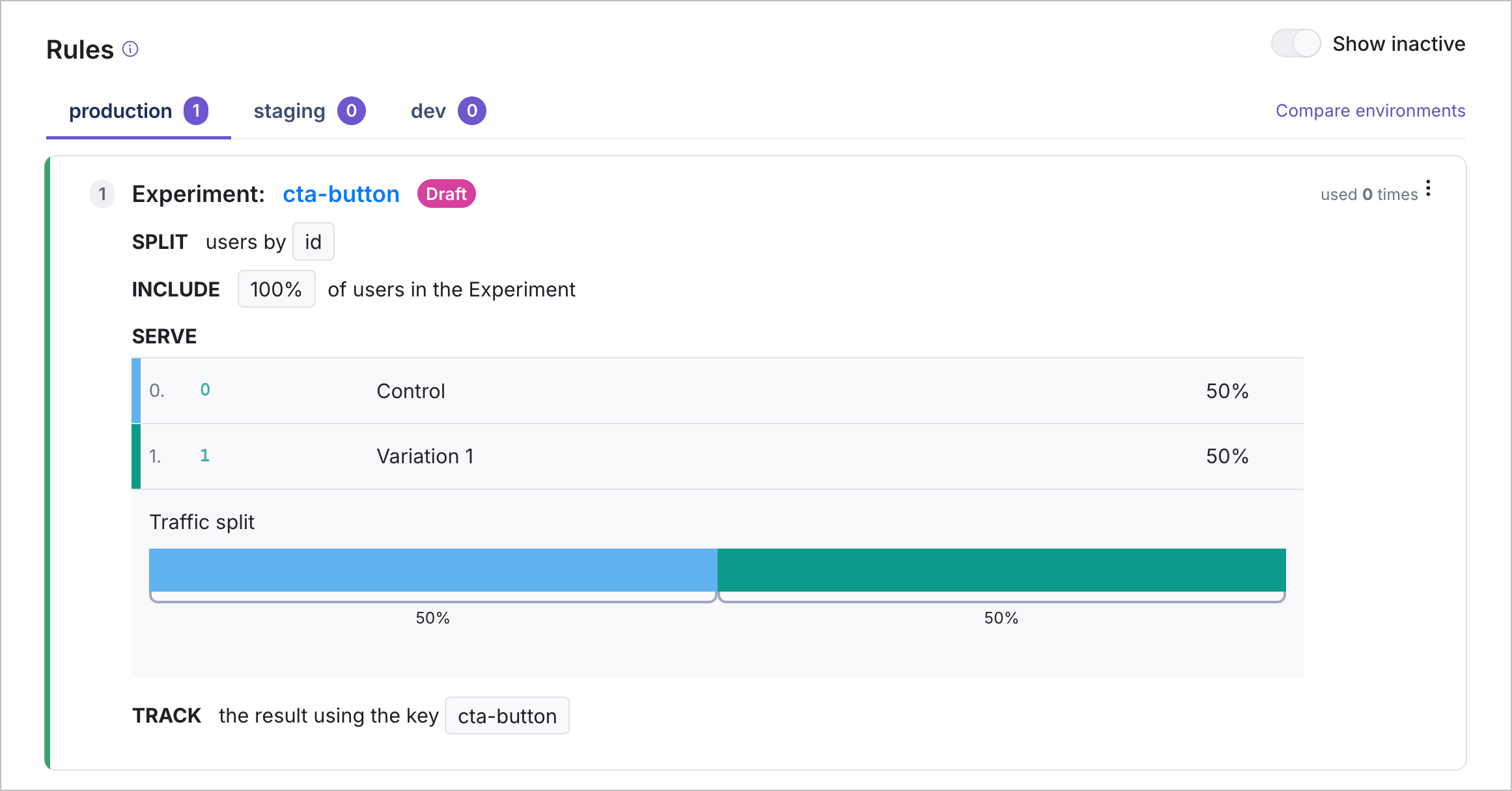Toggle the Show inactive switch
This screenshot has width=1512, height=791.
[1296, 44]
